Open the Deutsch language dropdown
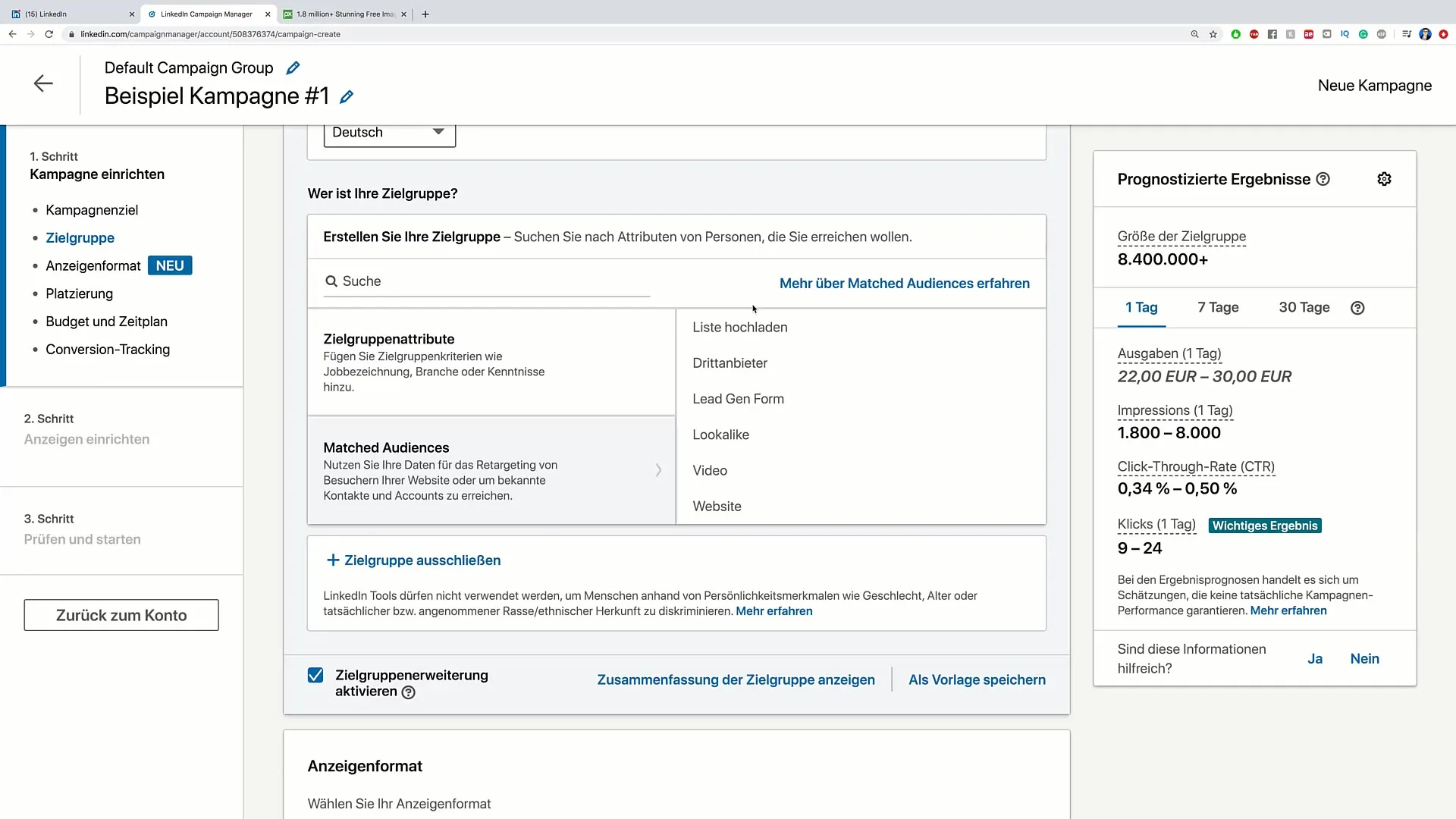The image size is (1456, 819). point(390,133)
